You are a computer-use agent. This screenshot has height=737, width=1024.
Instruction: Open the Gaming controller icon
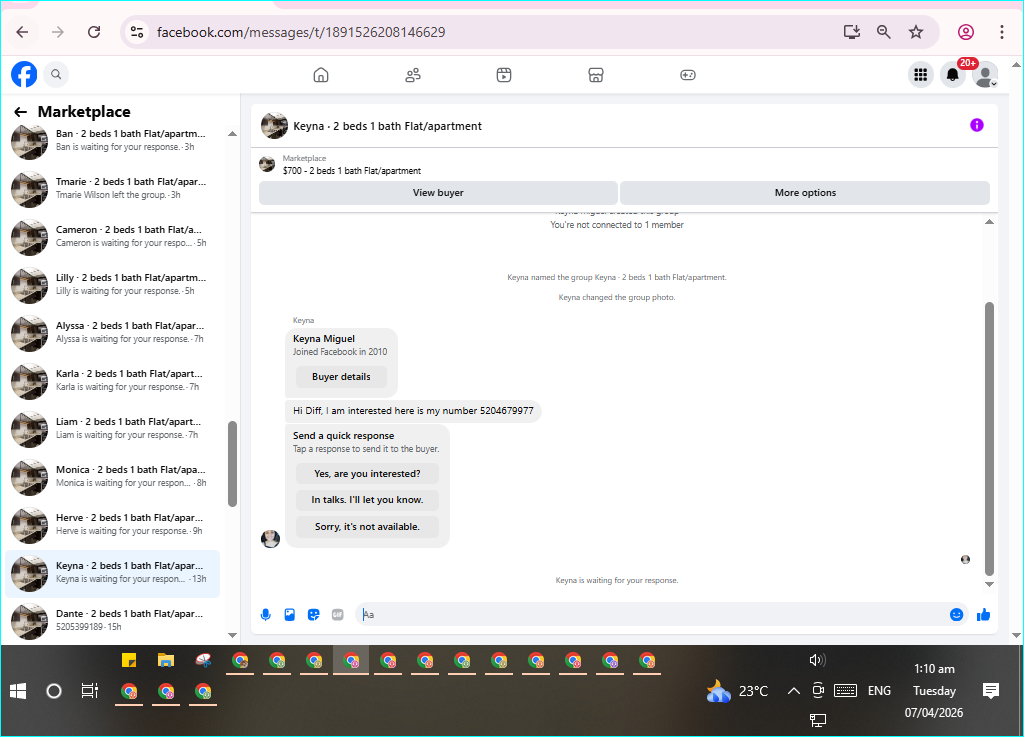coord(688,75)
